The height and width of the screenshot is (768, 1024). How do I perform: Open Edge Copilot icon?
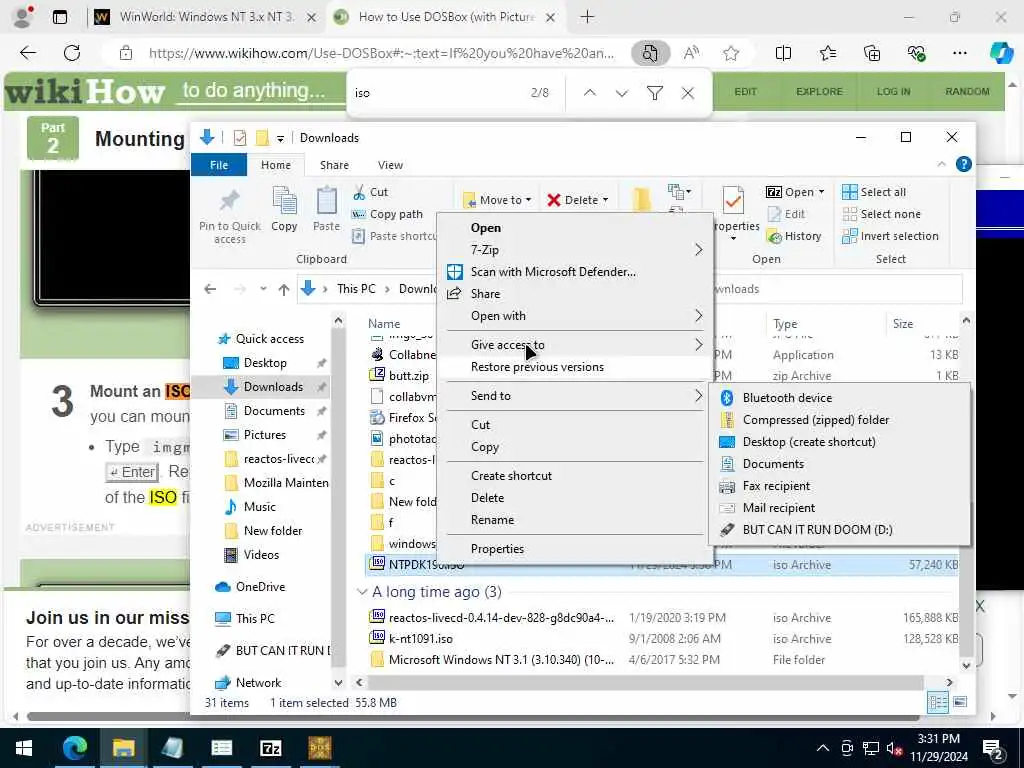tap(1001, 53)
